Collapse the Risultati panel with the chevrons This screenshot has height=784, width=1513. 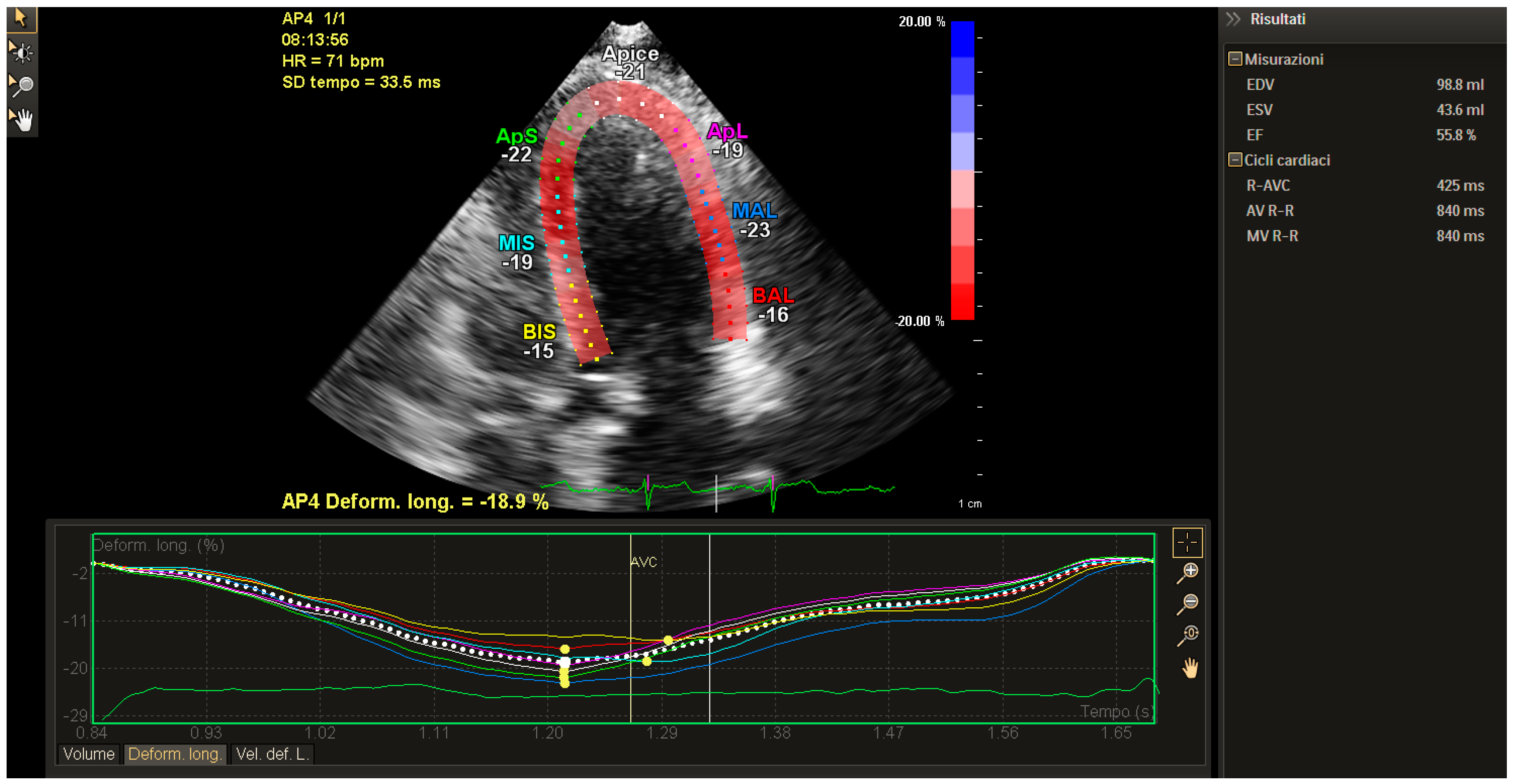click(1234, 19)
